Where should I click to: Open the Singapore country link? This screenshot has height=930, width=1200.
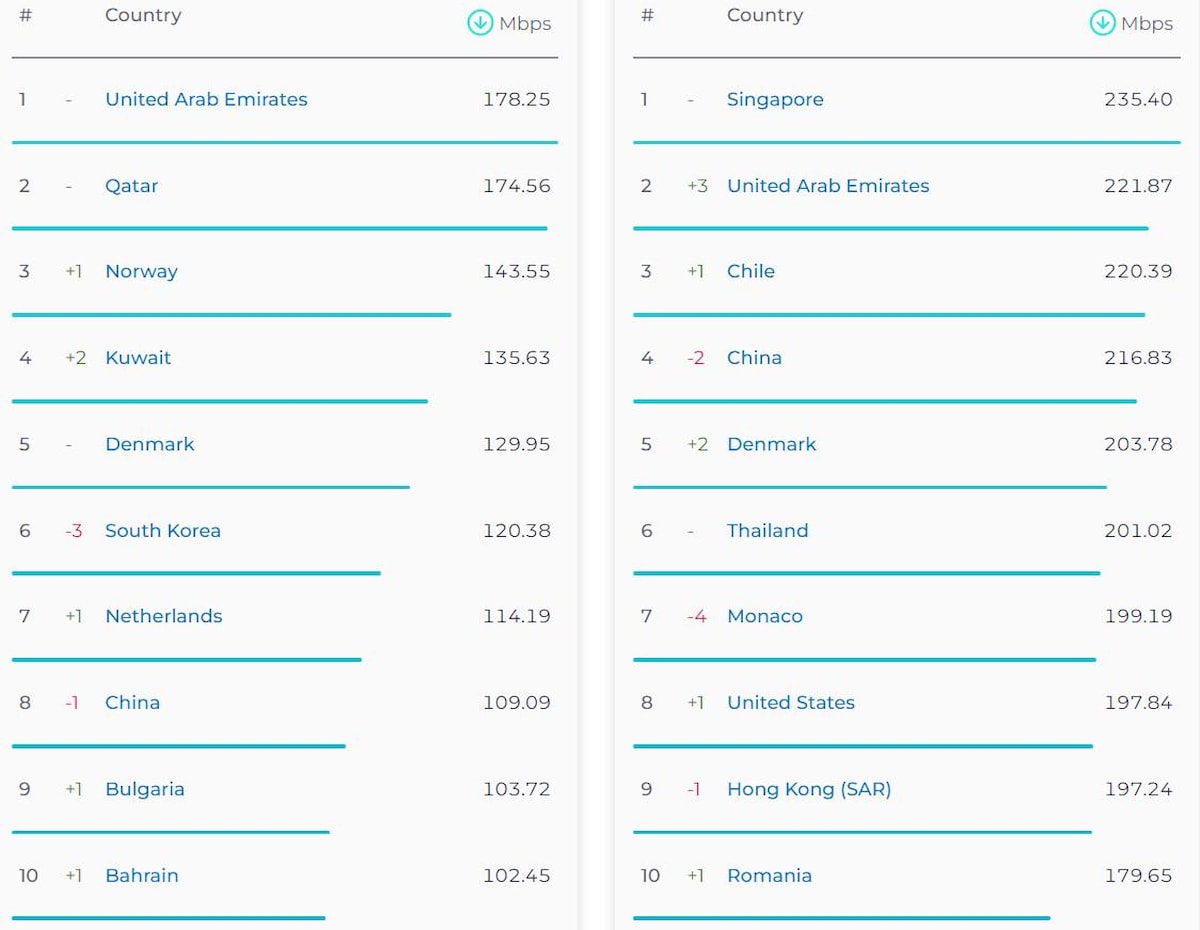tap(775, 100)
